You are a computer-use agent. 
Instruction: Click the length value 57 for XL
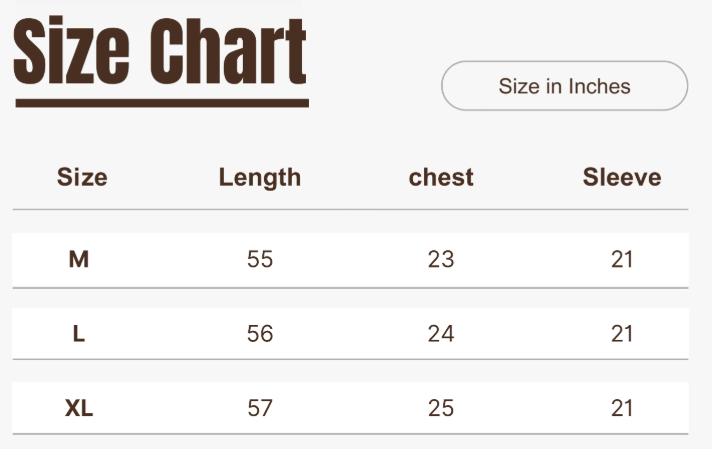click(x=260, y=408)
